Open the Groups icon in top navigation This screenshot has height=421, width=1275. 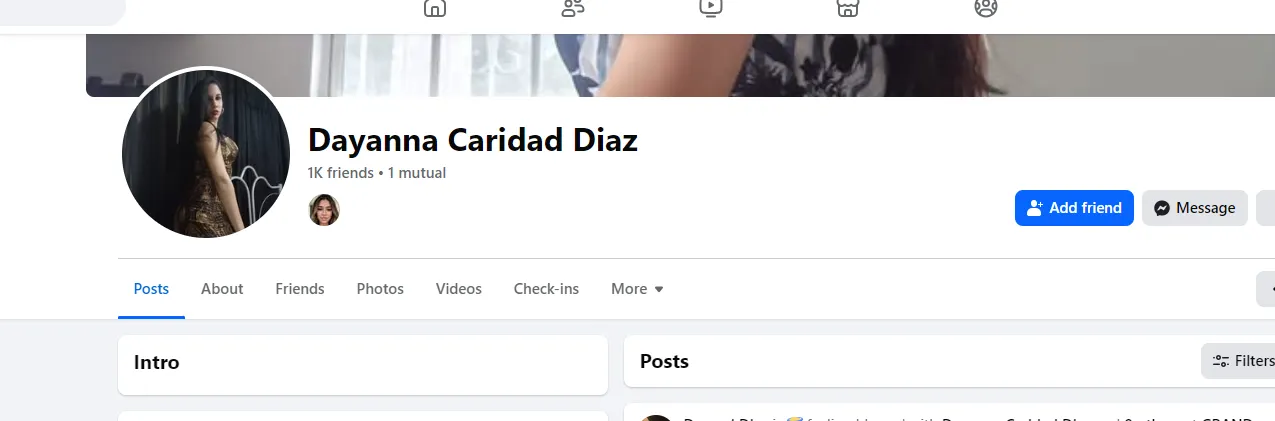[986, 8]
